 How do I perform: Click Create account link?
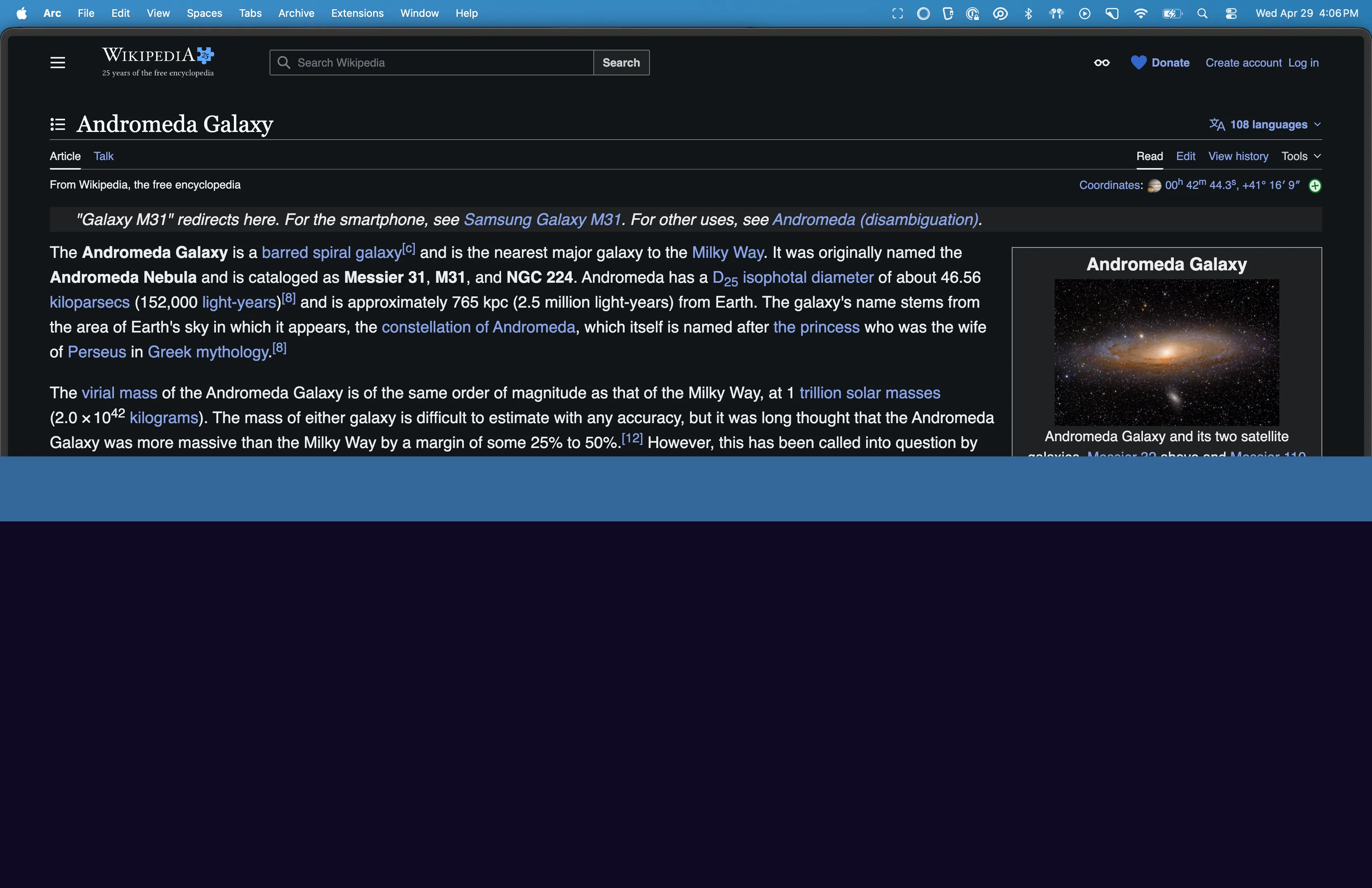[1244, 62]
